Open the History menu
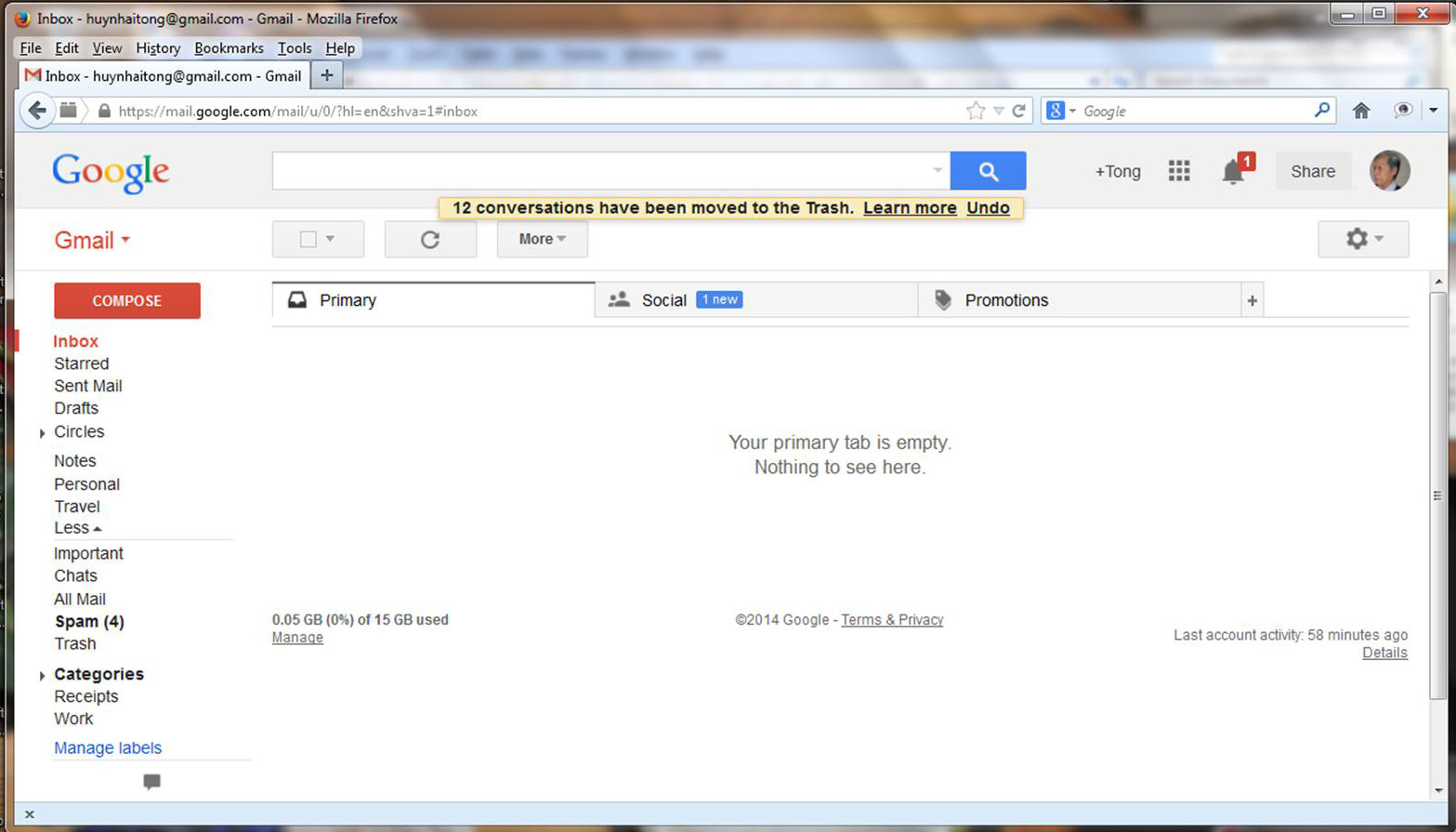Image resolution: width=1456 pixels, height=832 pixels. pyautogui.click(x=158, y=48)
